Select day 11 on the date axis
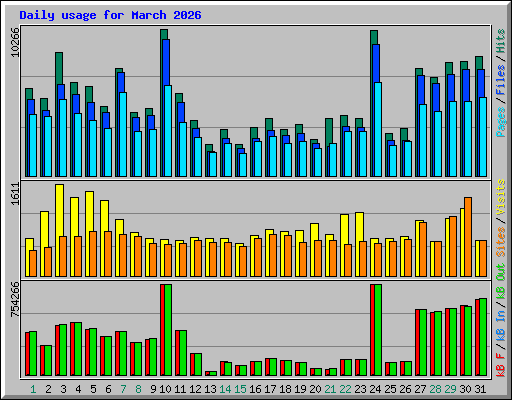Viewport: 512px width, 400px height. (180, 389)
